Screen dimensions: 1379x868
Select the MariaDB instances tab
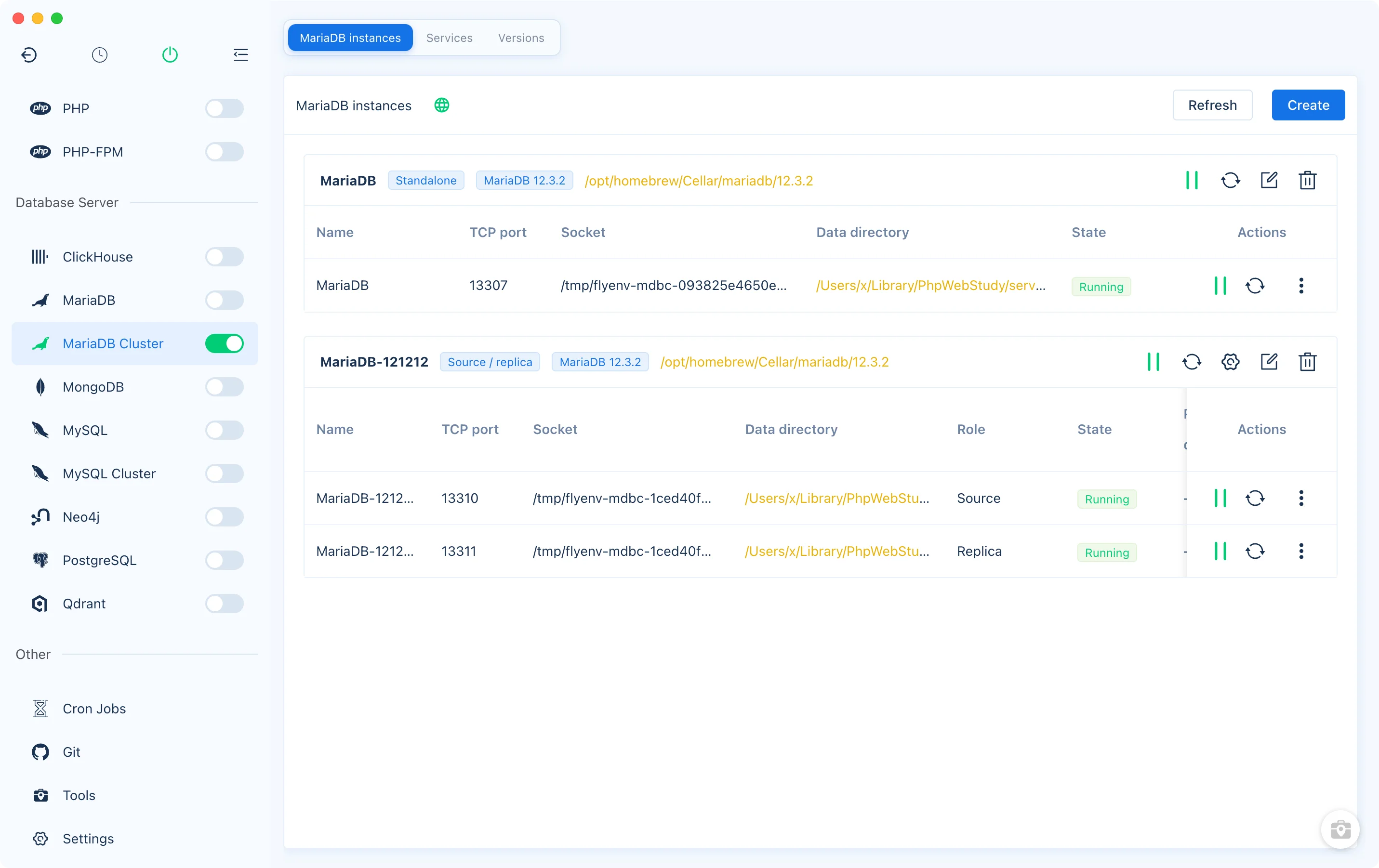tap(350, 38)
